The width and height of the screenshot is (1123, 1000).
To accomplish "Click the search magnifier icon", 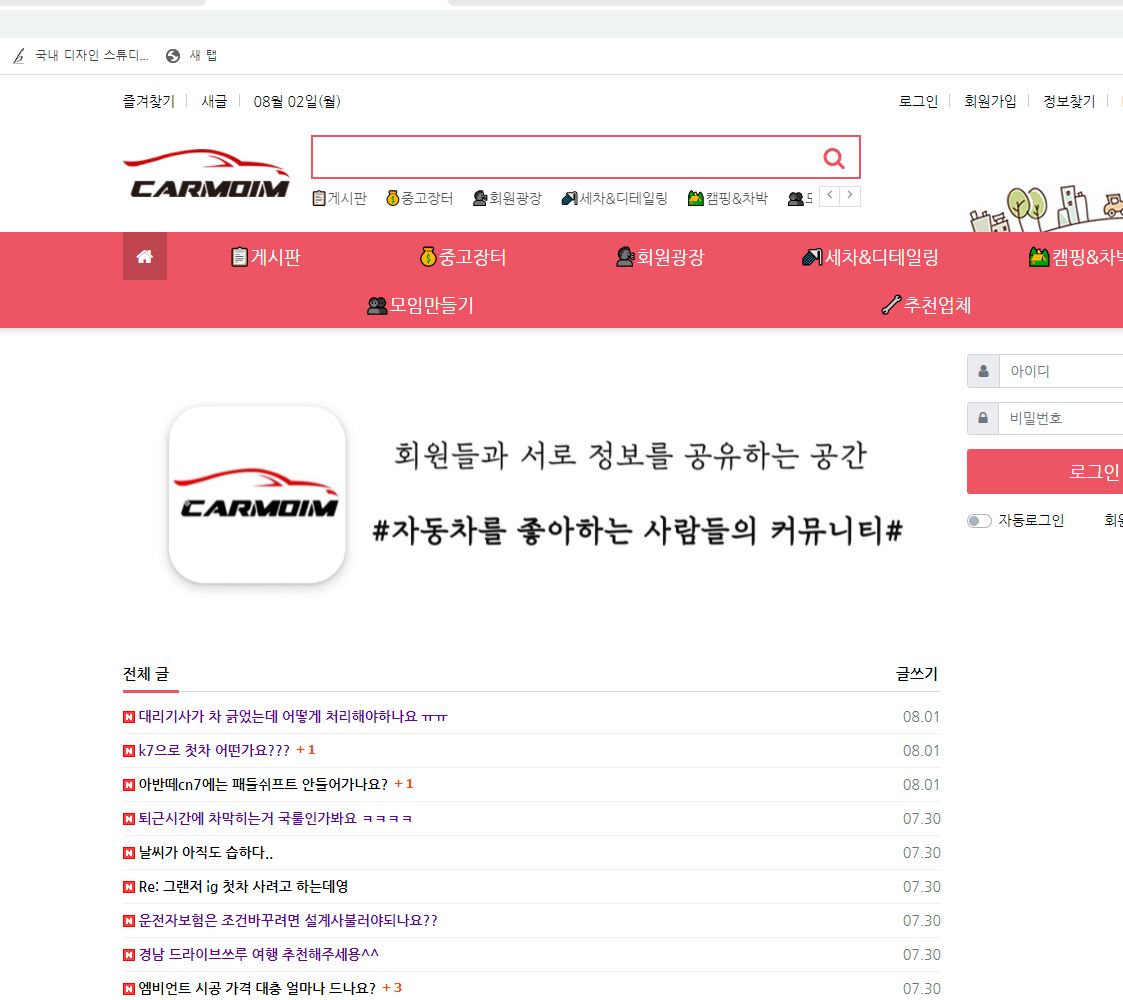I will coord(834,158).
